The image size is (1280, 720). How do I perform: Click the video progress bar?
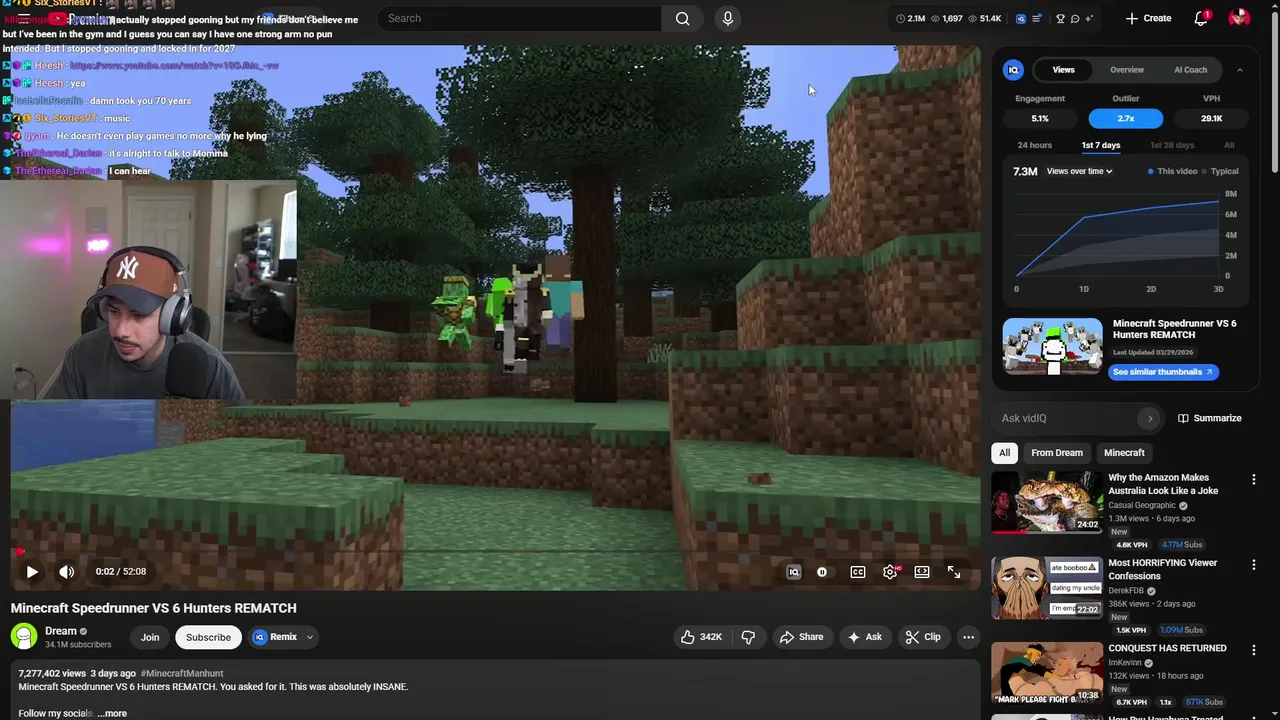coord(495,552)
